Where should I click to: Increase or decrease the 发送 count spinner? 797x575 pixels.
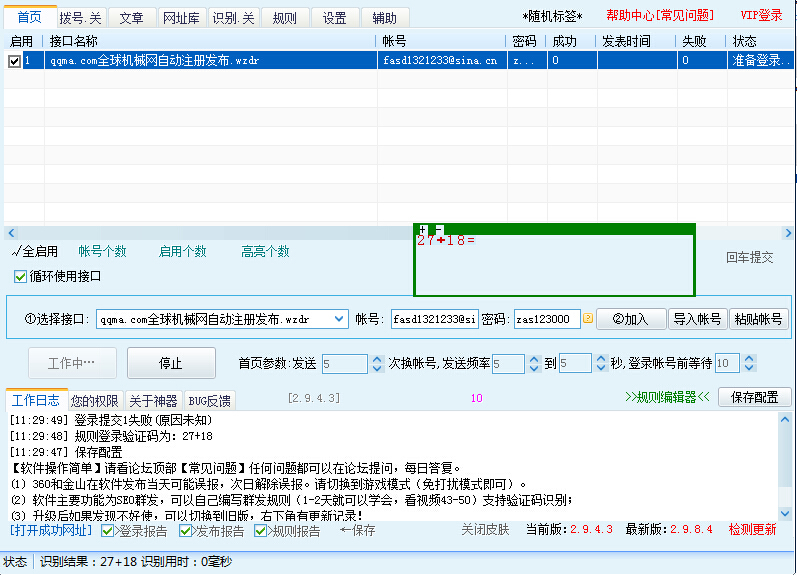point(377,363)
